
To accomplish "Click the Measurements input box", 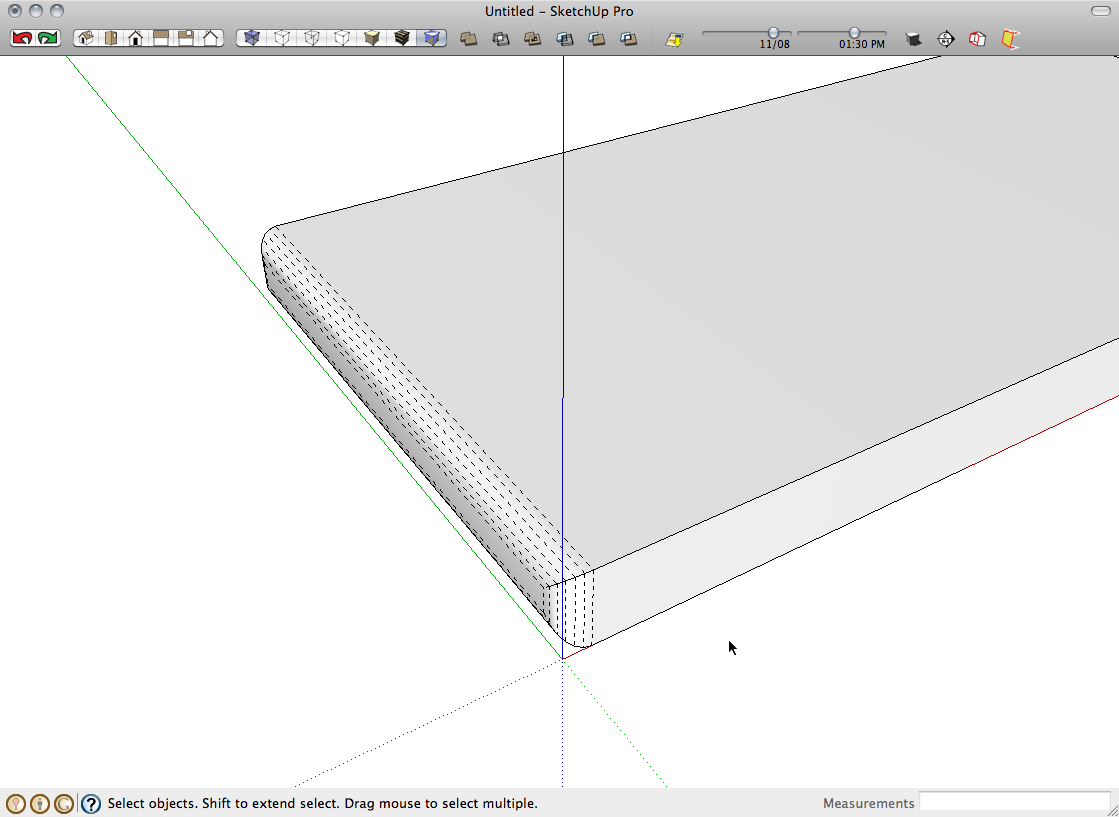I will tap(1014, 802).
